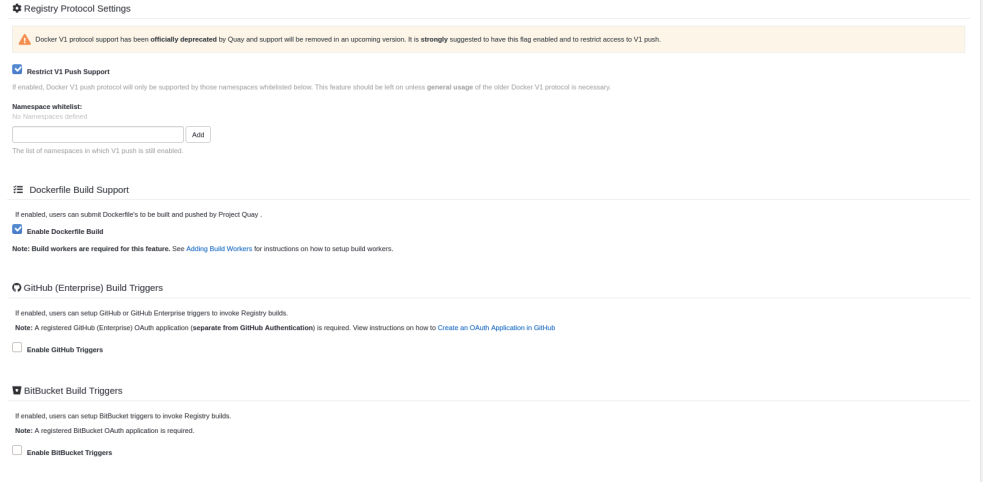Image resolution: width=983 pixels, height=482 pixels.
Task: Click the orange deprecation warning triangle icon
Action: tap(25, 40)
